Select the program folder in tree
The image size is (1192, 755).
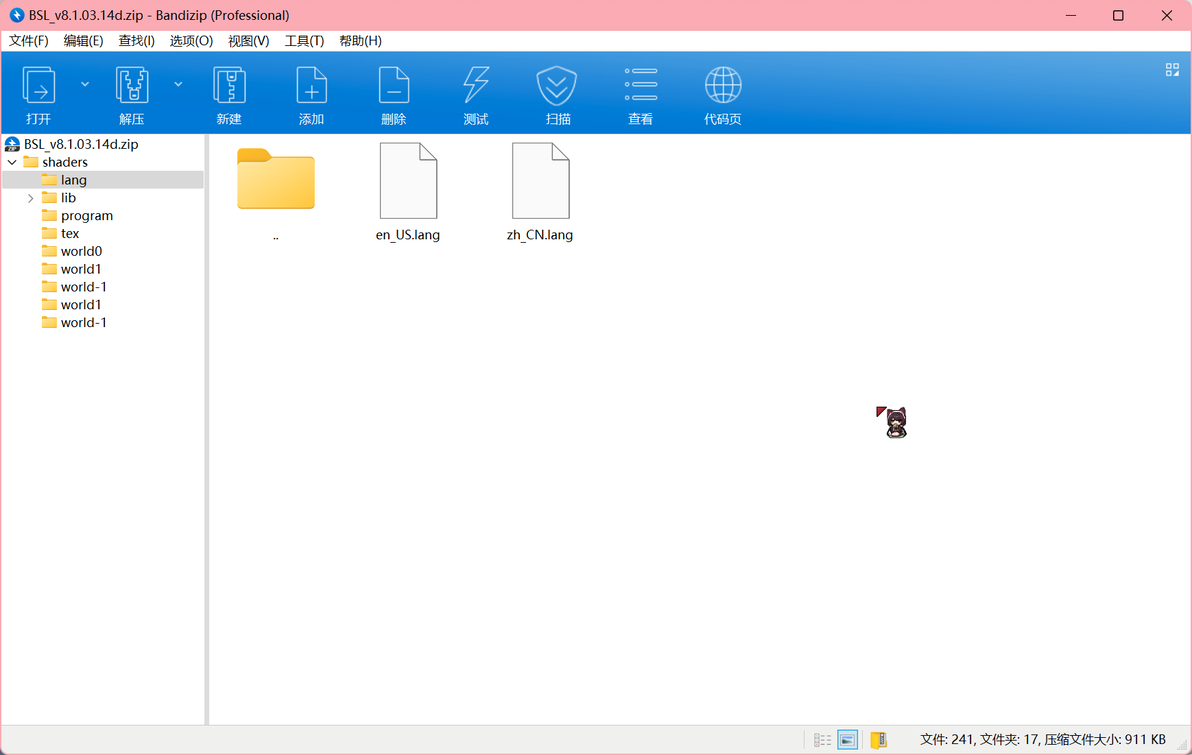pos(87,216)
